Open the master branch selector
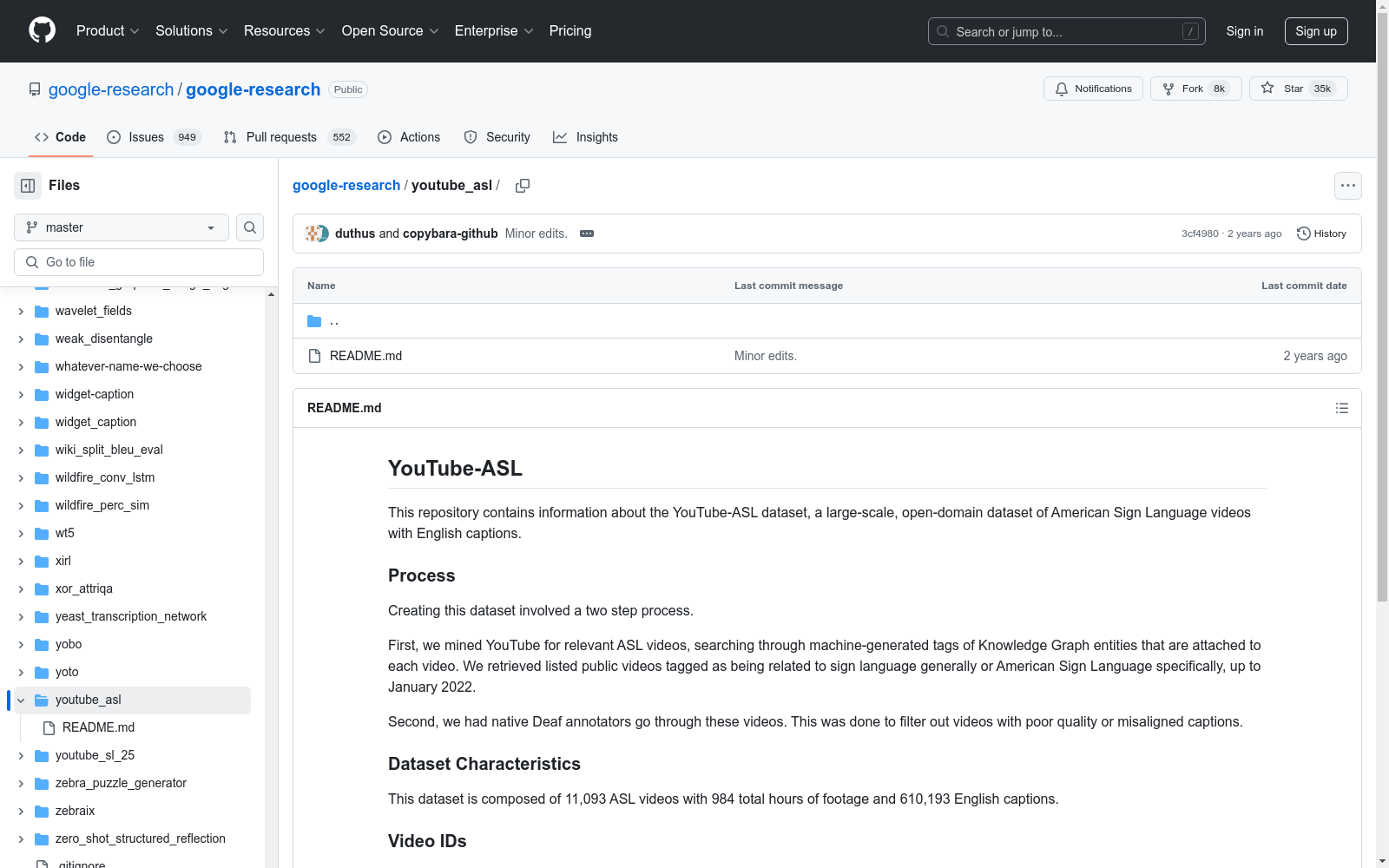This screenshot has width=1389, height=868. coord(122,227)
